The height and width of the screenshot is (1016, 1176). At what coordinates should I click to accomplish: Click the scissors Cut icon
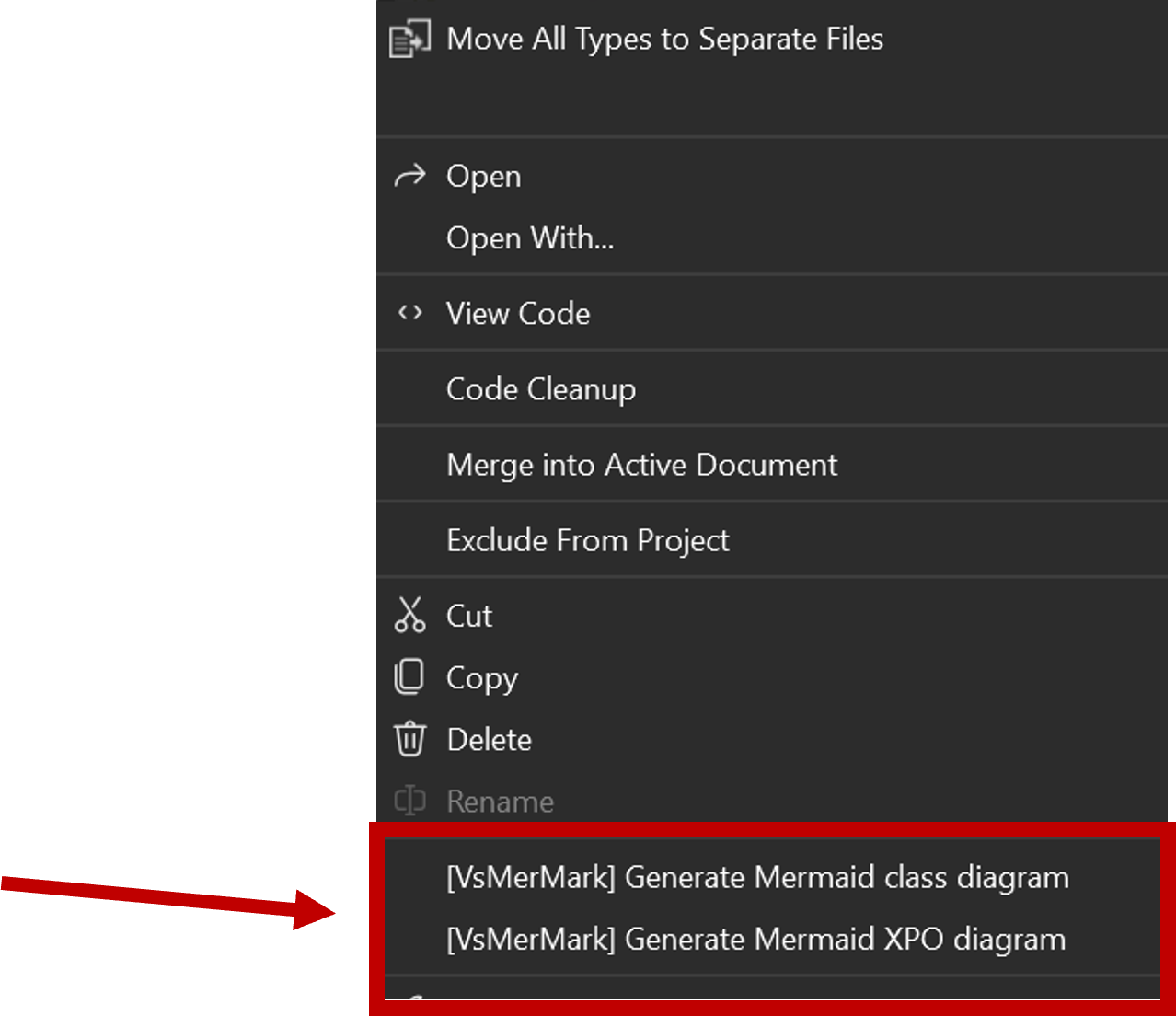[x=409, y=616]
